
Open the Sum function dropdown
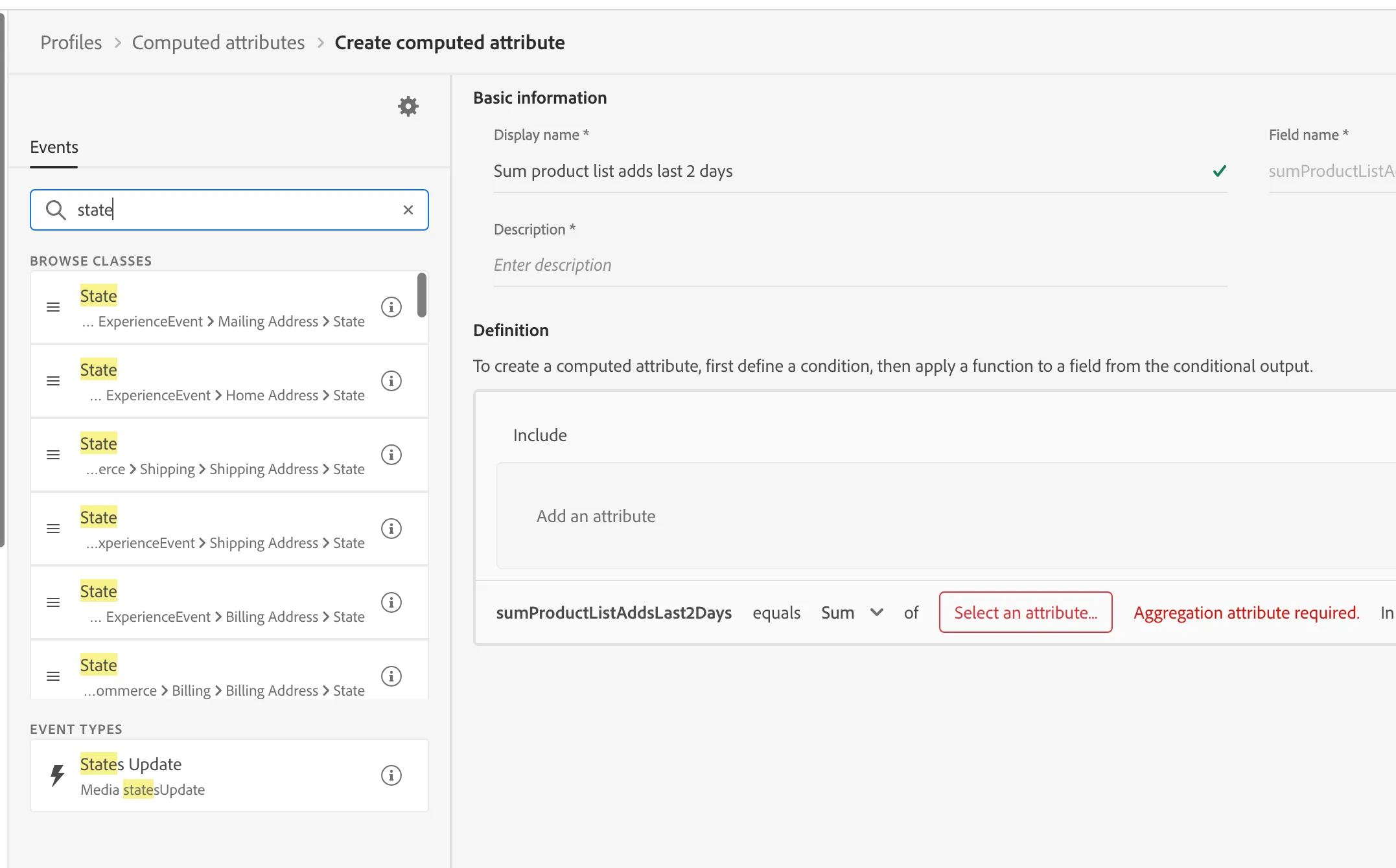tap(852, 613)
